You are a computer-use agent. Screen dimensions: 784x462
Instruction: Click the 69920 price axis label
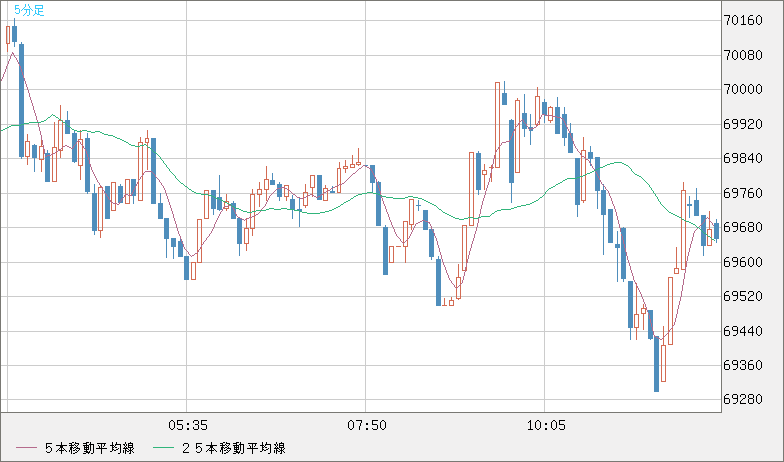pos(743,124)
